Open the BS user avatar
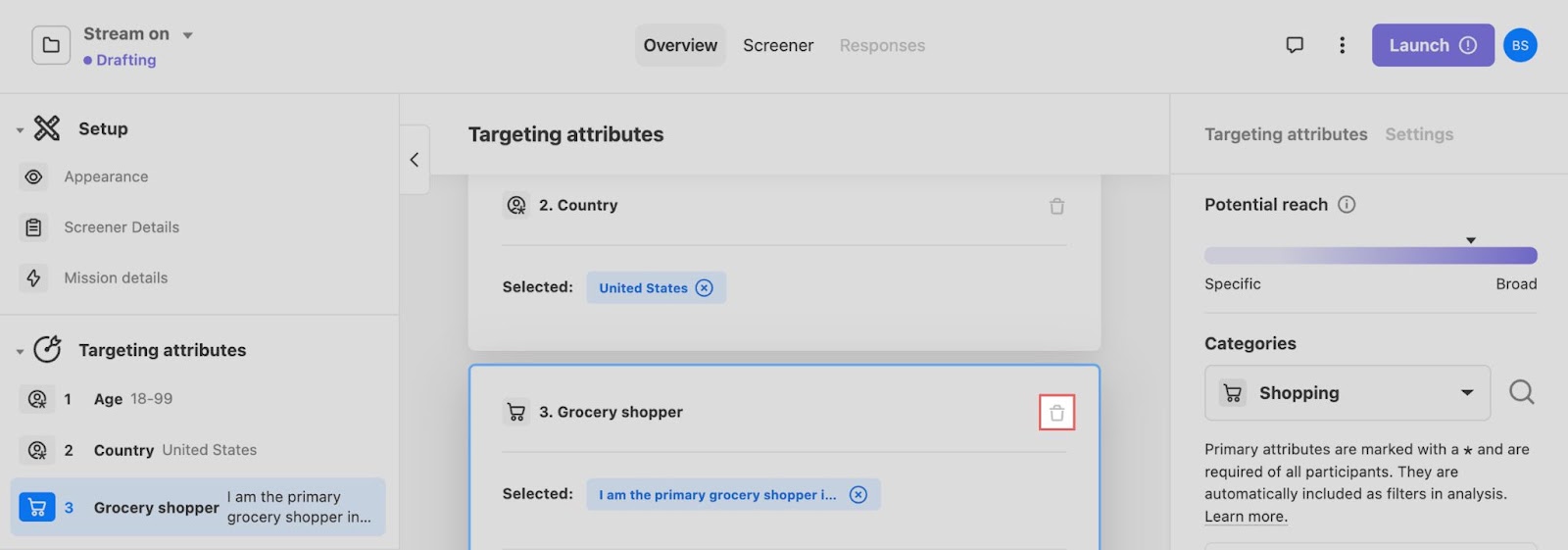1568x550 pixels. [1520, 45]
